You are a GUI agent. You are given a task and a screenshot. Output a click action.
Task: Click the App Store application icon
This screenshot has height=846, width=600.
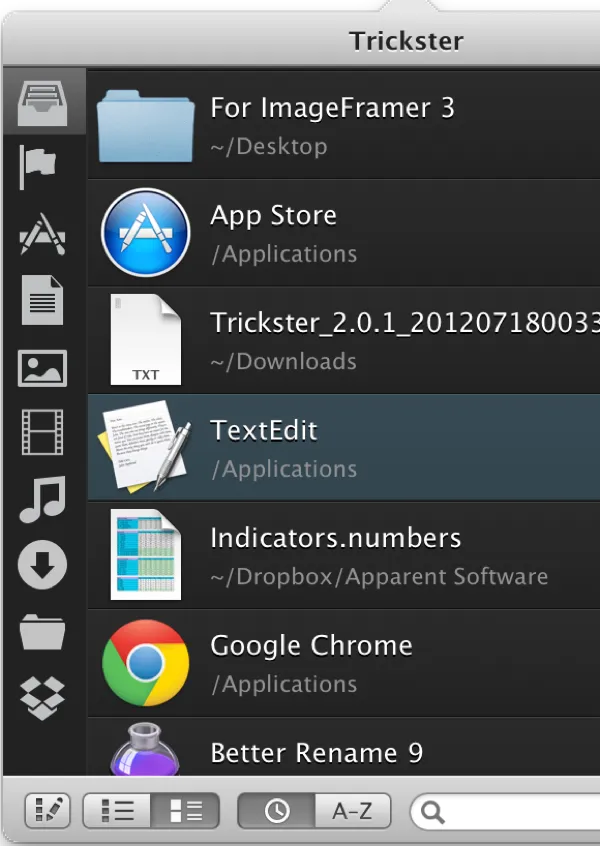coord(146,233)
